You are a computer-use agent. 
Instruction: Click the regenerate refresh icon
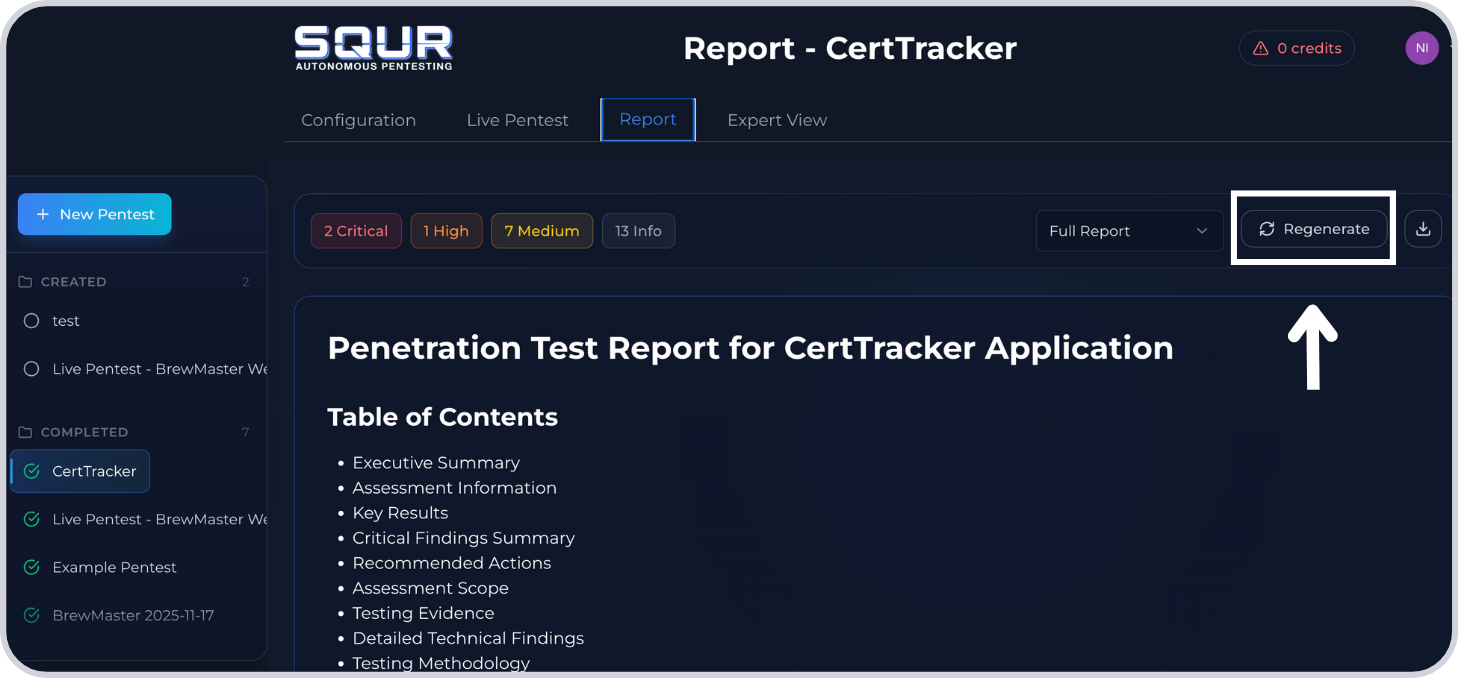[x=1267, y=229]
